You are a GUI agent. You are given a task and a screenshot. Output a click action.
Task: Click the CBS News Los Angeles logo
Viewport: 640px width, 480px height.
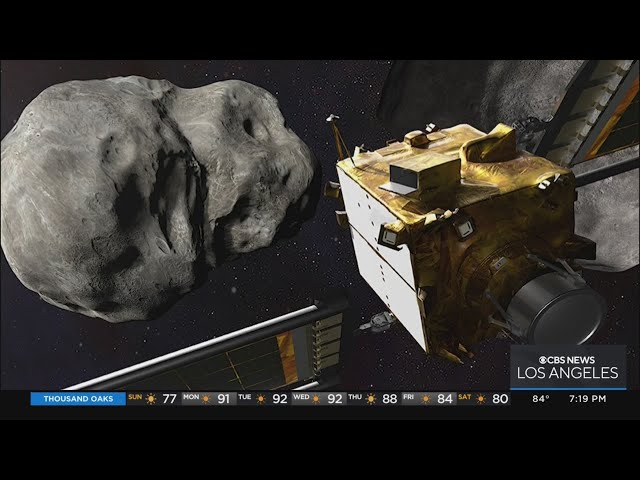568,367
